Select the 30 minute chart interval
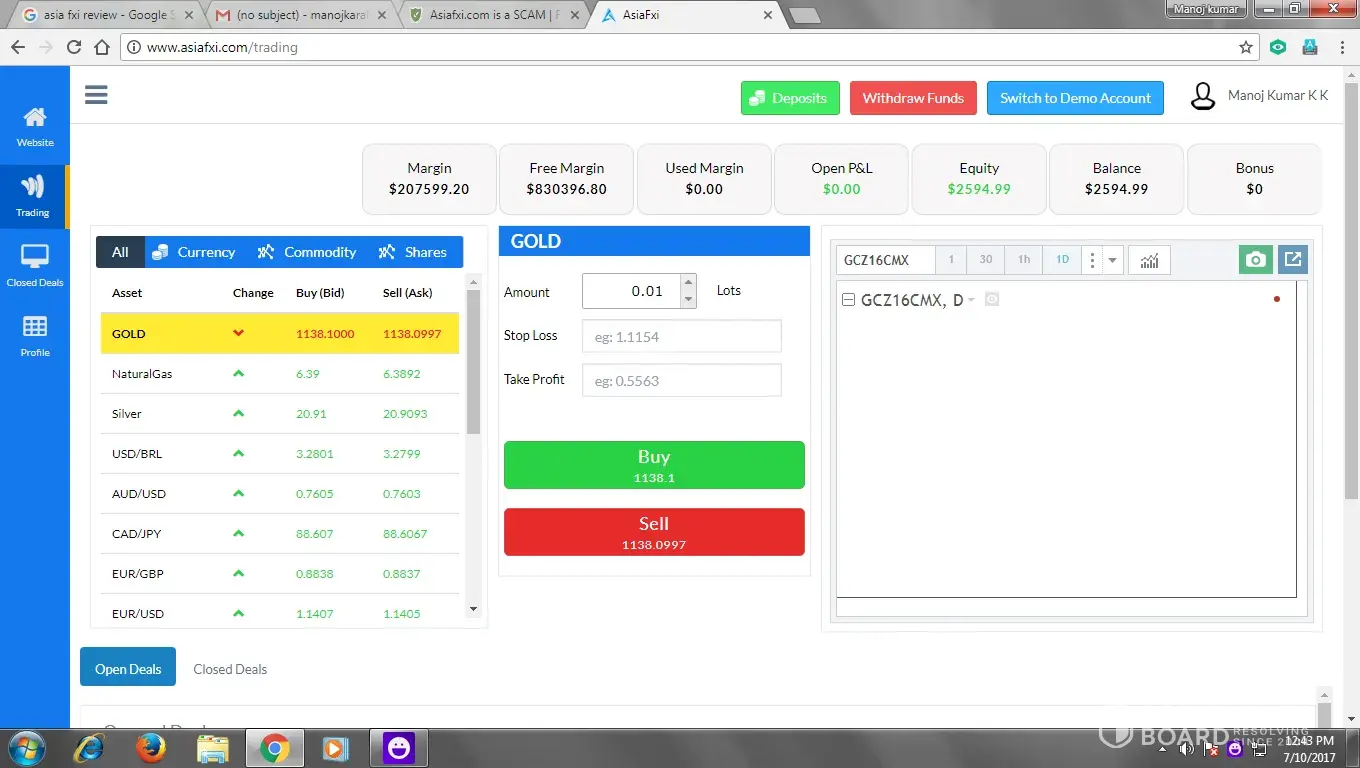Image resolution: width=1360 pixels, height=768 pixels. (x=986, y=260)
